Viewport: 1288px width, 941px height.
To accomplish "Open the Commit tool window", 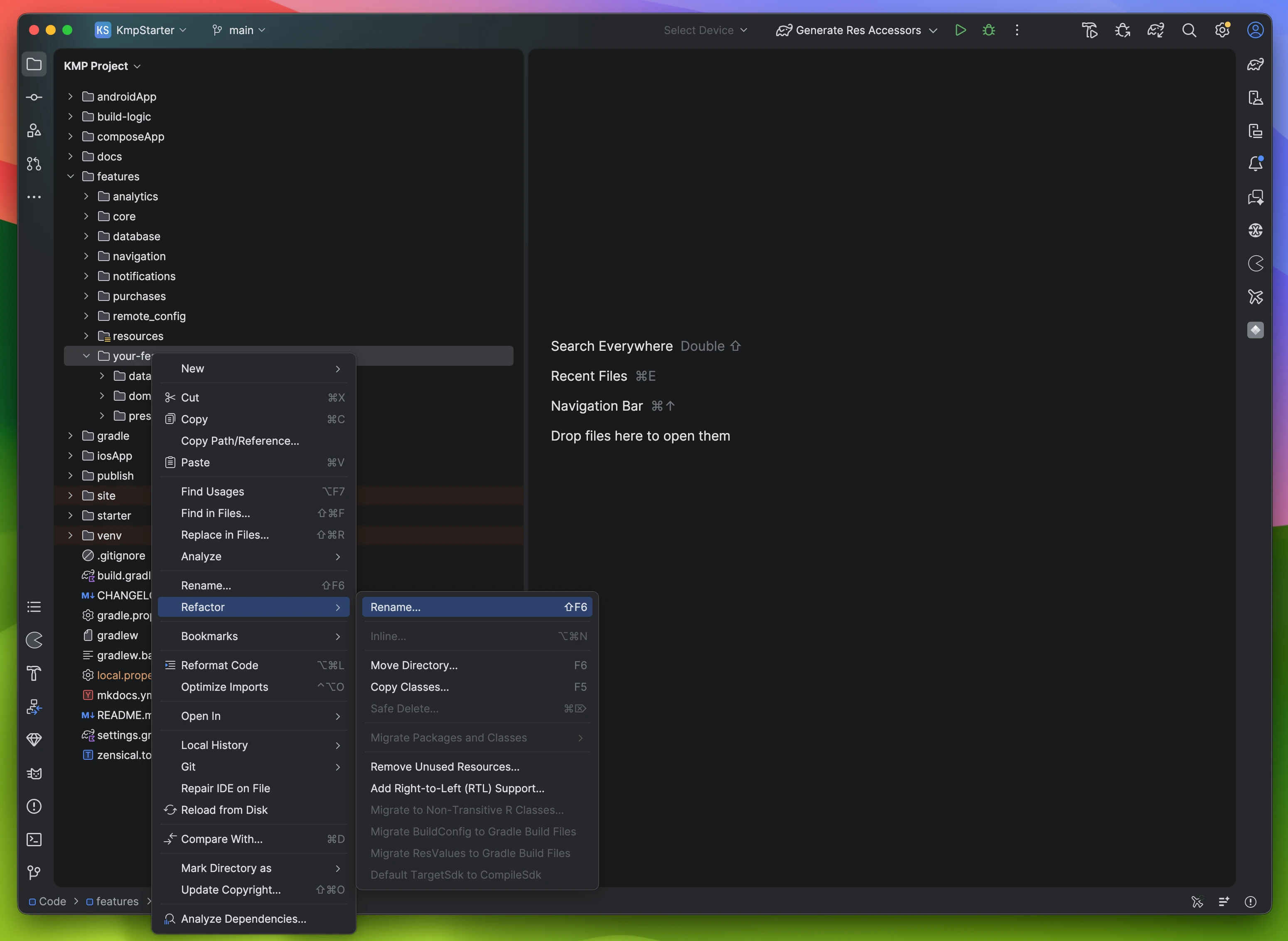I will (x=34, y=97).
